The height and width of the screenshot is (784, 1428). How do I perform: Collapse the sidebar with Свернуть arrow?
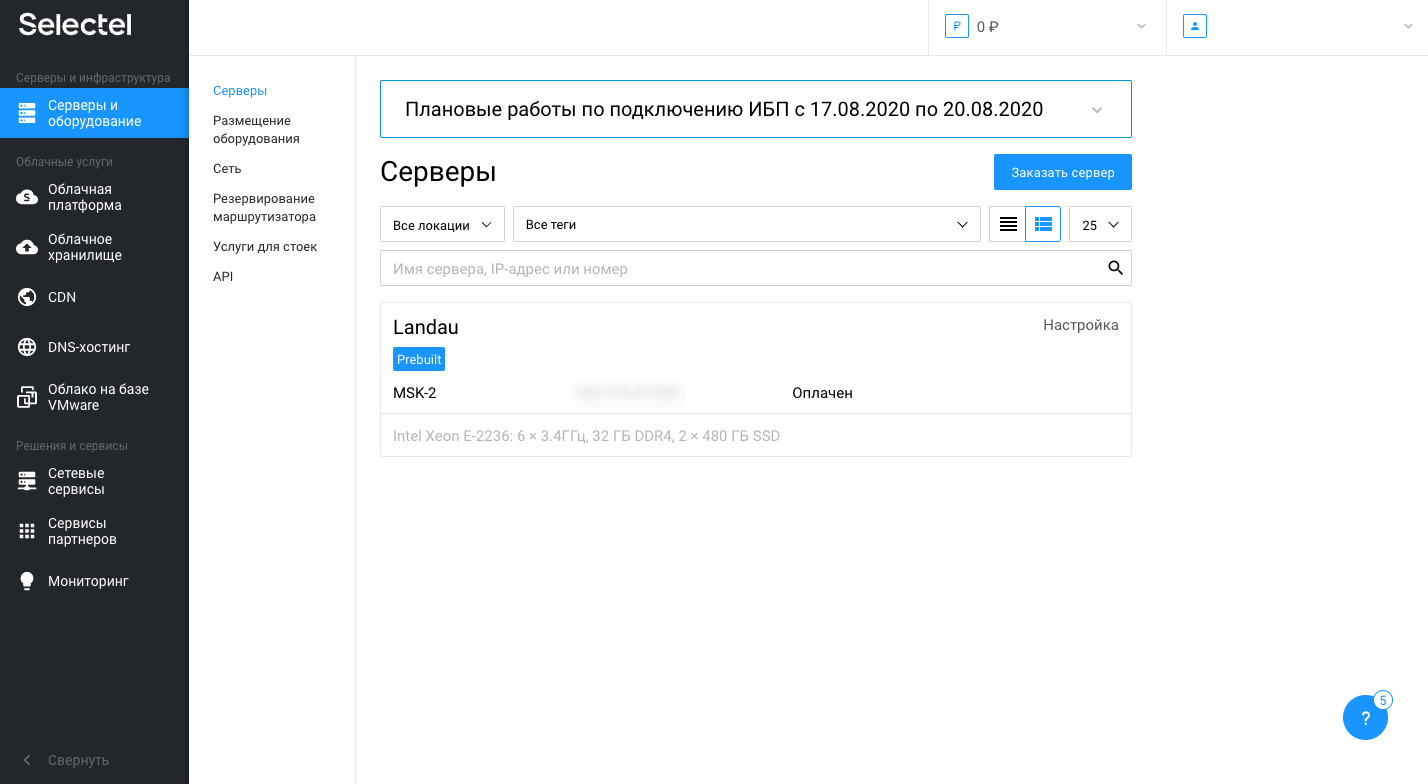pyautogui.click(x=27, y=760)
